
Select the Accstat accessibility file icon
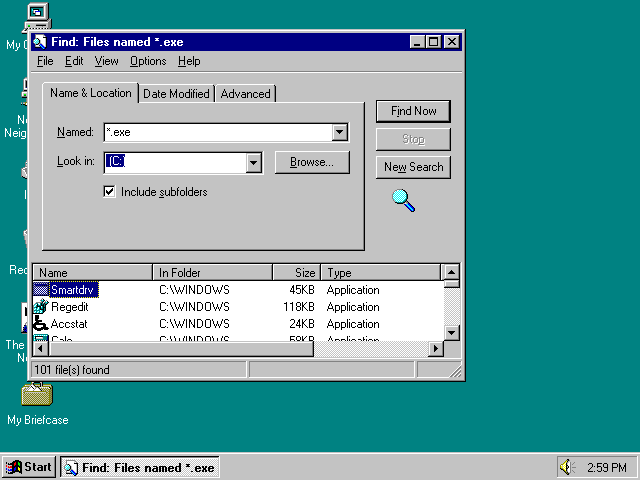coord(41,324)
